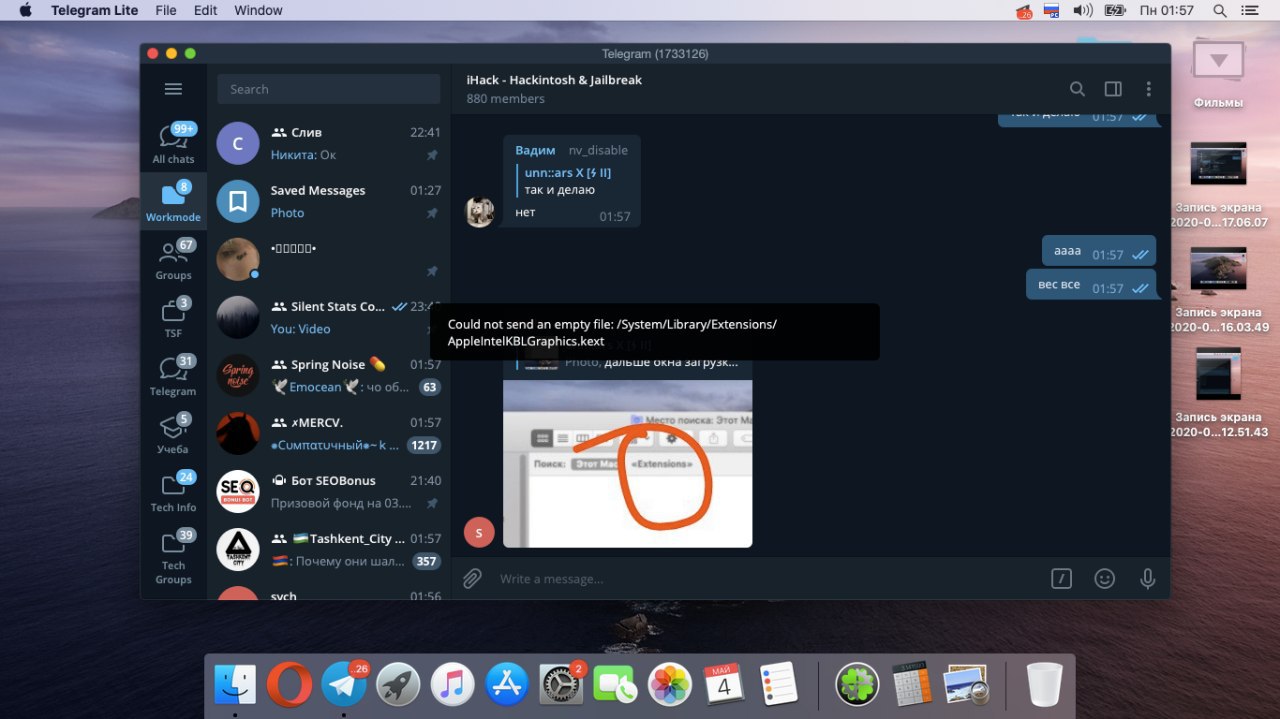Click the red S user avatar
Screen dimensions: 1280x719
coord(479,533)
